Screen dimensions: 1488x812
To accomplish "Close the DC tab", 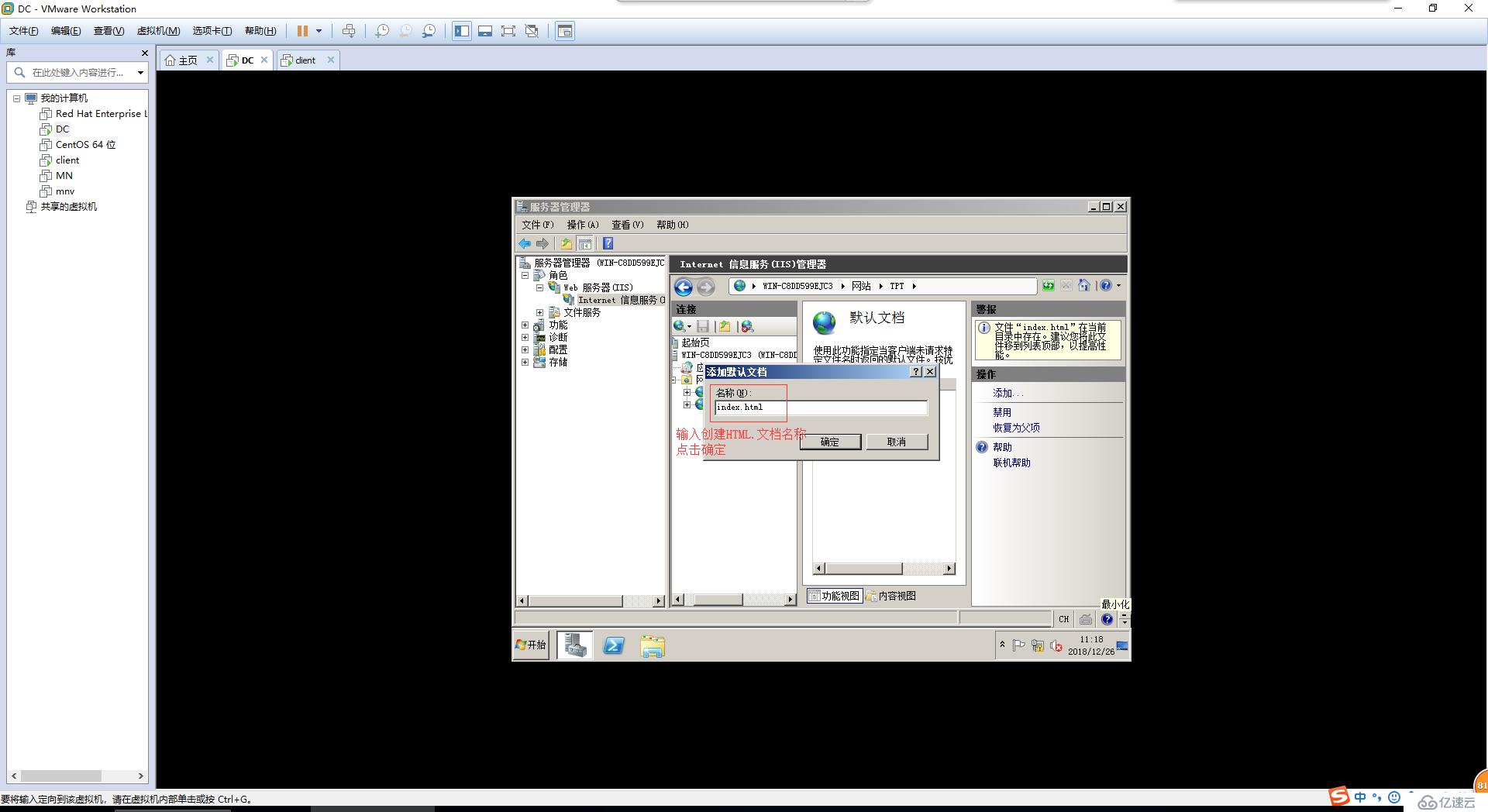I will (x=264, y=60).
